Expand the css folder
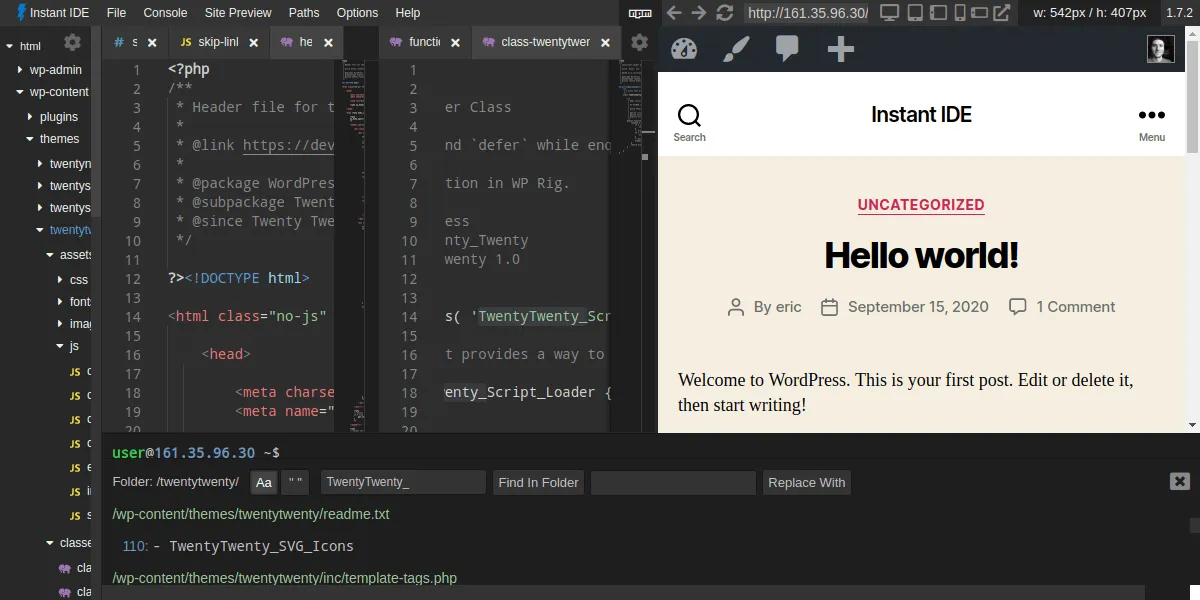Image resolution: width=1200 pixels, height=600 pixels. [60, 279]
